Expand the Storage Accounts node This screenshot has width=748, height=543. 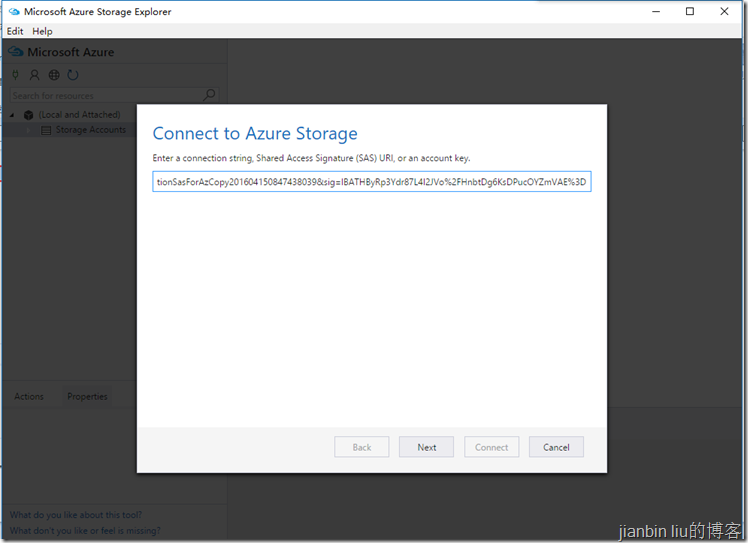coord(29,130)
